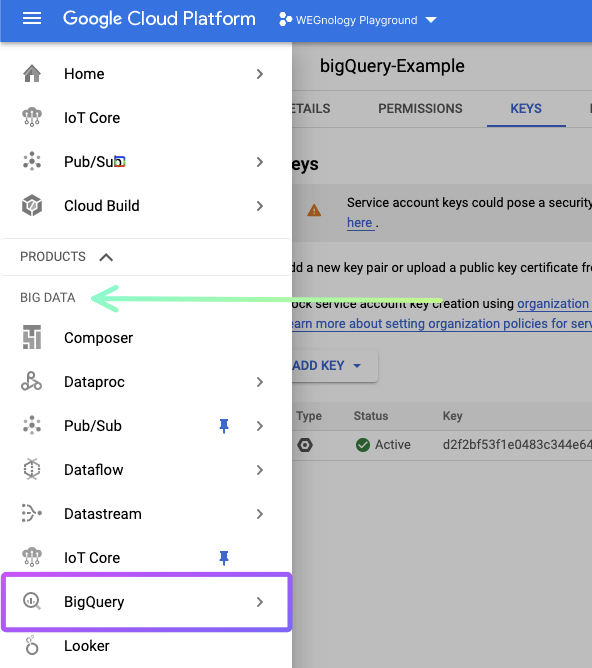592x668 pixels.
Task: Click the Datastream icon
Action: point(32,513)
